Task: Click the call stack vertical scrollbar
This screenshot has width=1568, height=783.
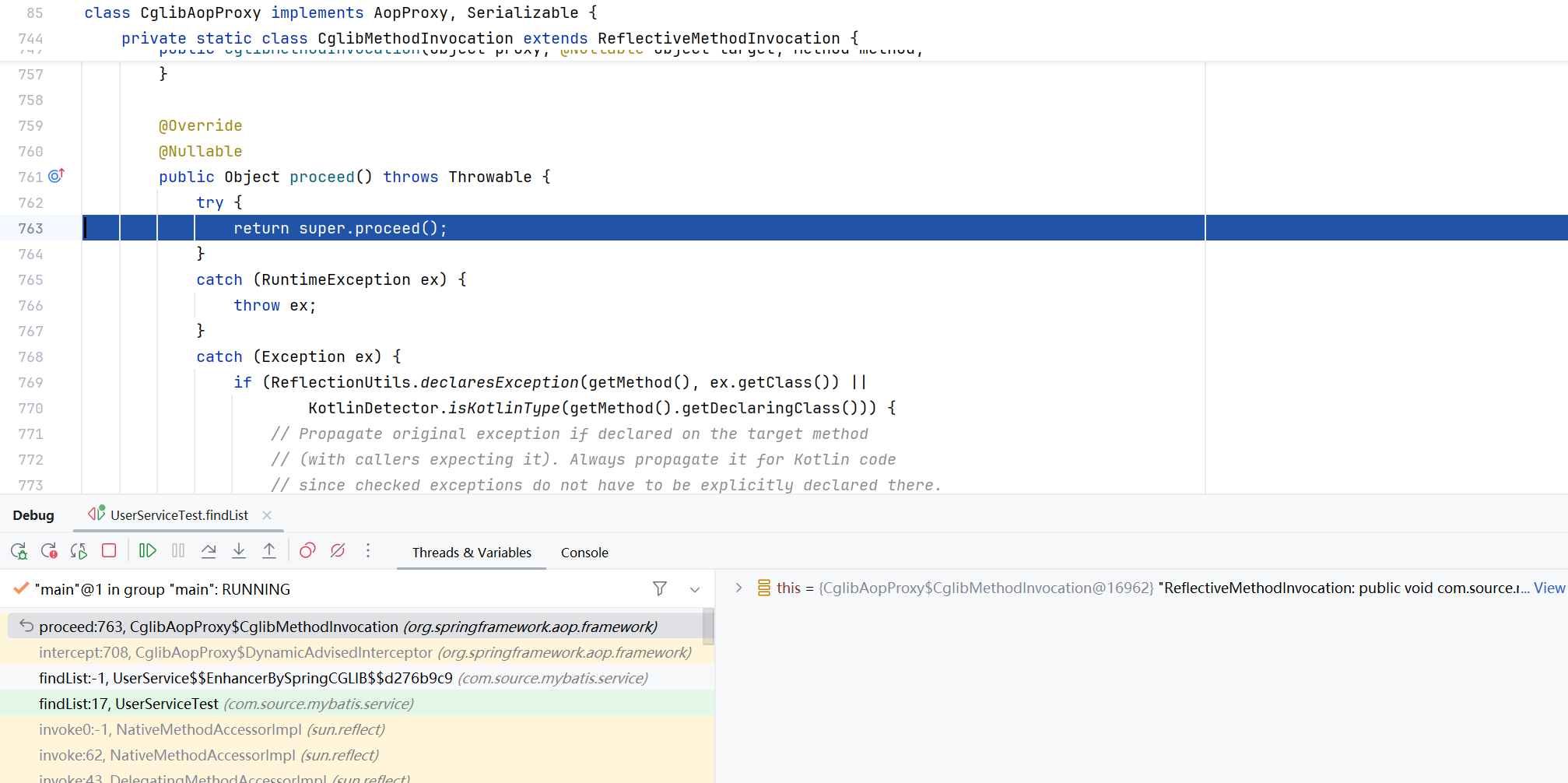Action: tap(708, 627)
